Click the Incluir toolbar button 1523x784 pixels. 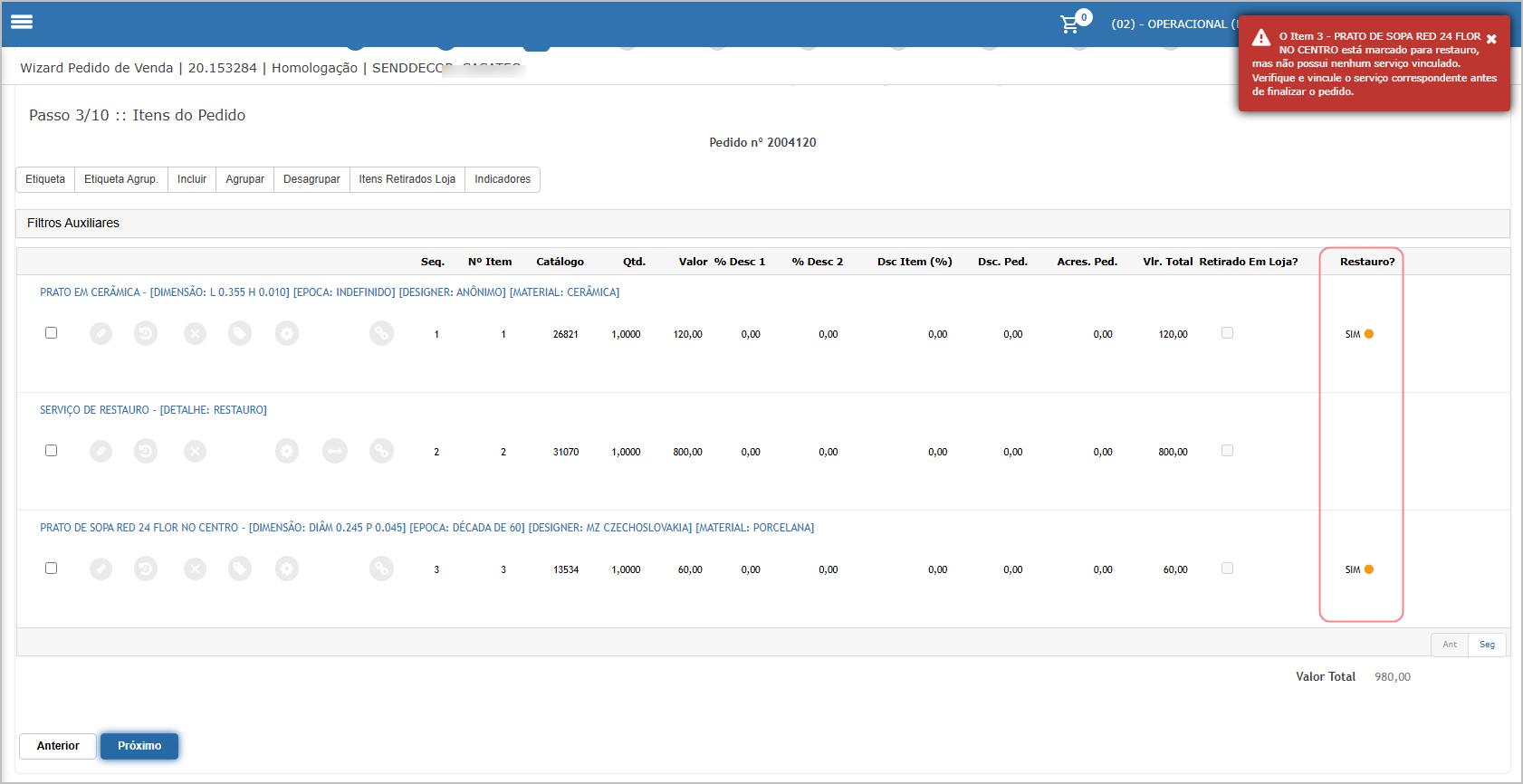[x=192, y=179]
